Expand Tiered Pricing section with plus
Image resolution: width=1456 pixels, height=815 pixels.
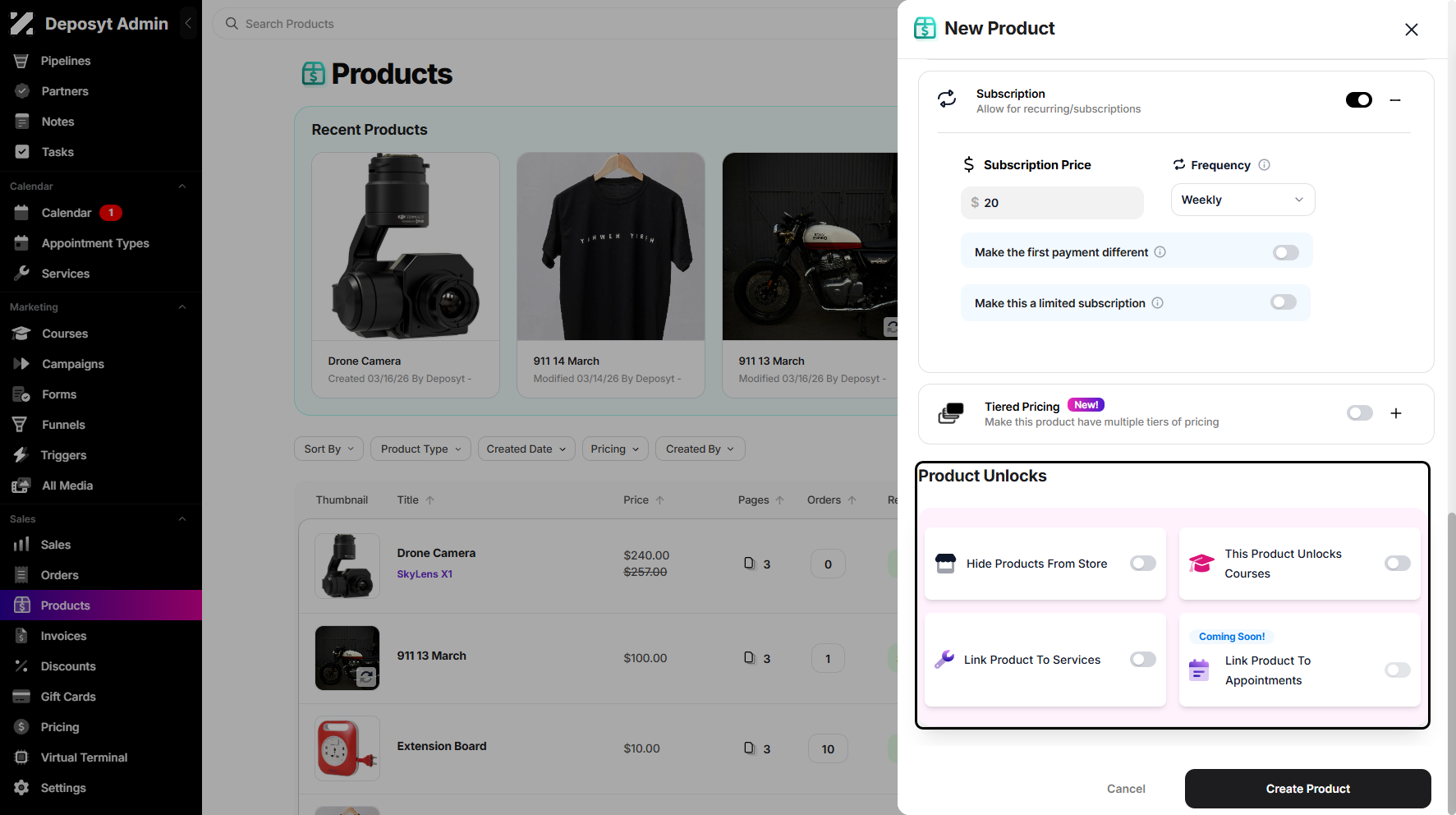coord(1395,413)
